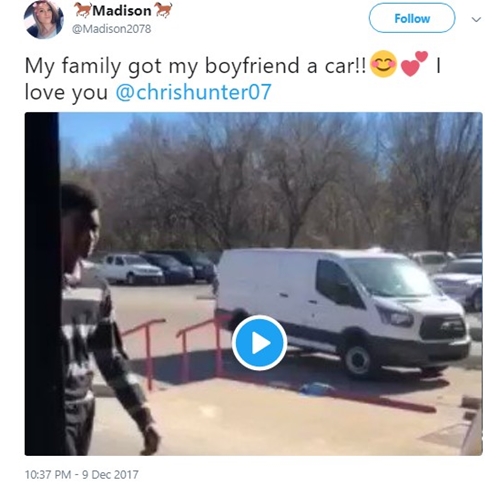The height and width of the screenshot is (485, 500).
Task: Open Madison's profile avatar
Action: click(x=43, y=19)
